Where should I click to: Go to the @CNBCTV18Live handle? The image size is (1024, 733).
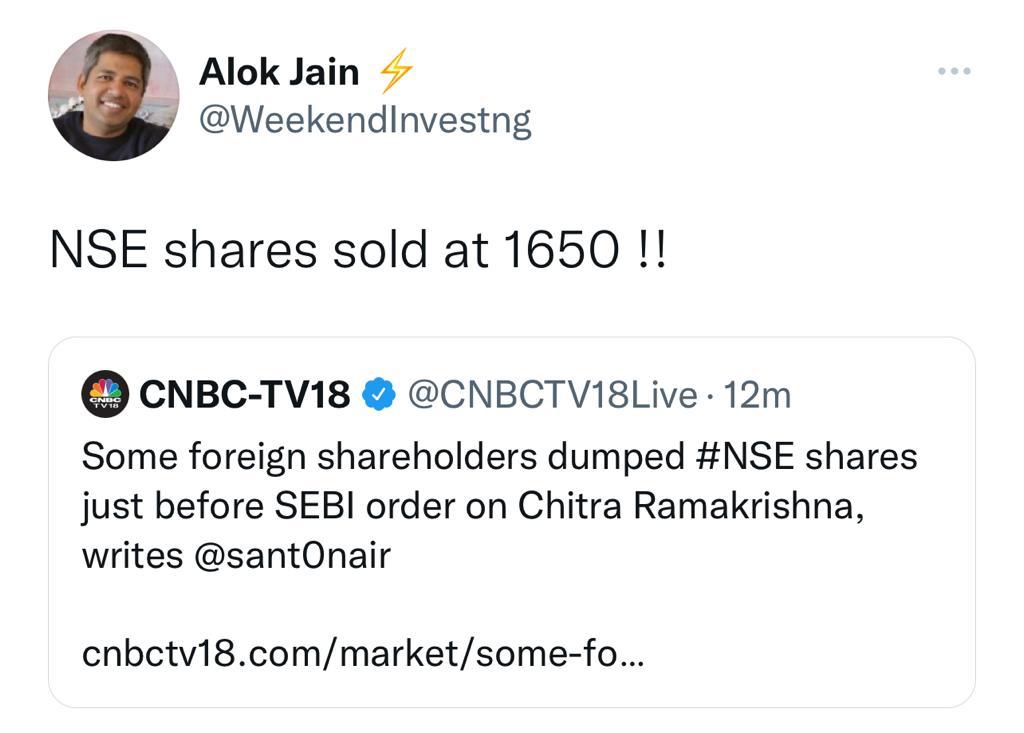click(553, 396)
